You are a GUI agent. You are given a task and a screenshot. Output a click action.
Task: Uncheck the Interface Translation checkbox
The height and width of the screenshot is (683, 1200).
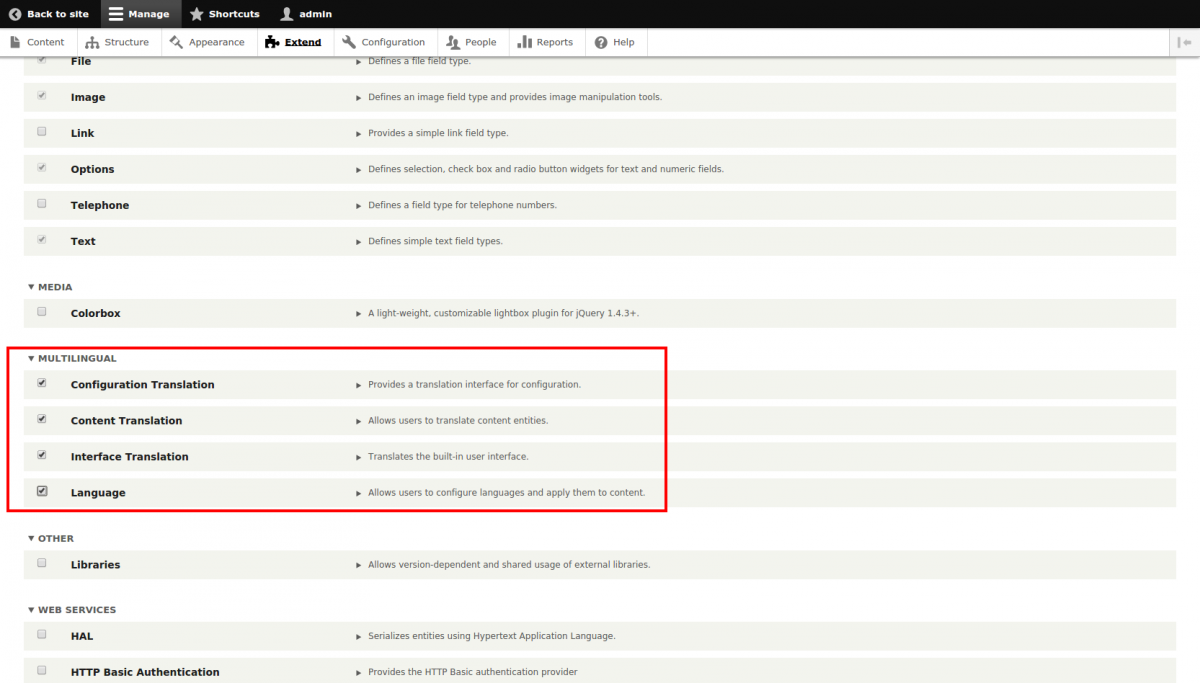42,455
